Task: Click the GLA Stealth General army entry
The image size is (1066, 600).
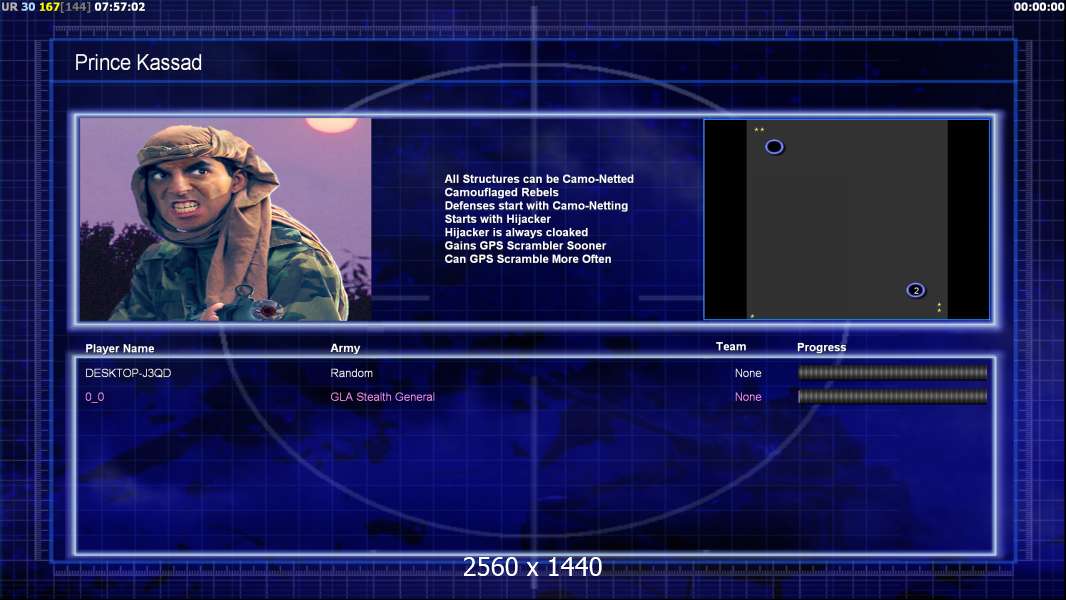Action: tap(382, 397)
